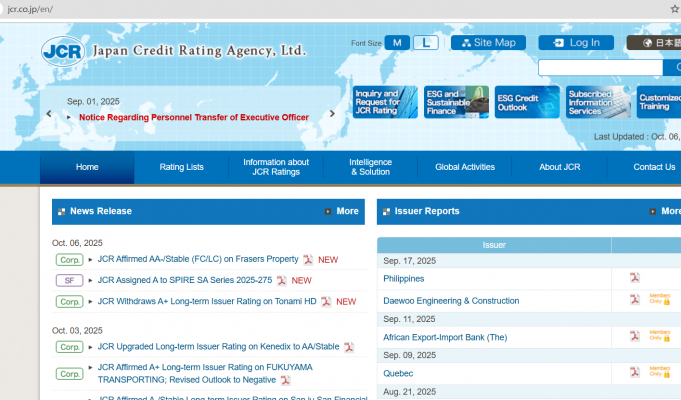Open PDF icon for Quebec issuer report
The width and height of the screenshot is (681, 400).
coord(634,372)
